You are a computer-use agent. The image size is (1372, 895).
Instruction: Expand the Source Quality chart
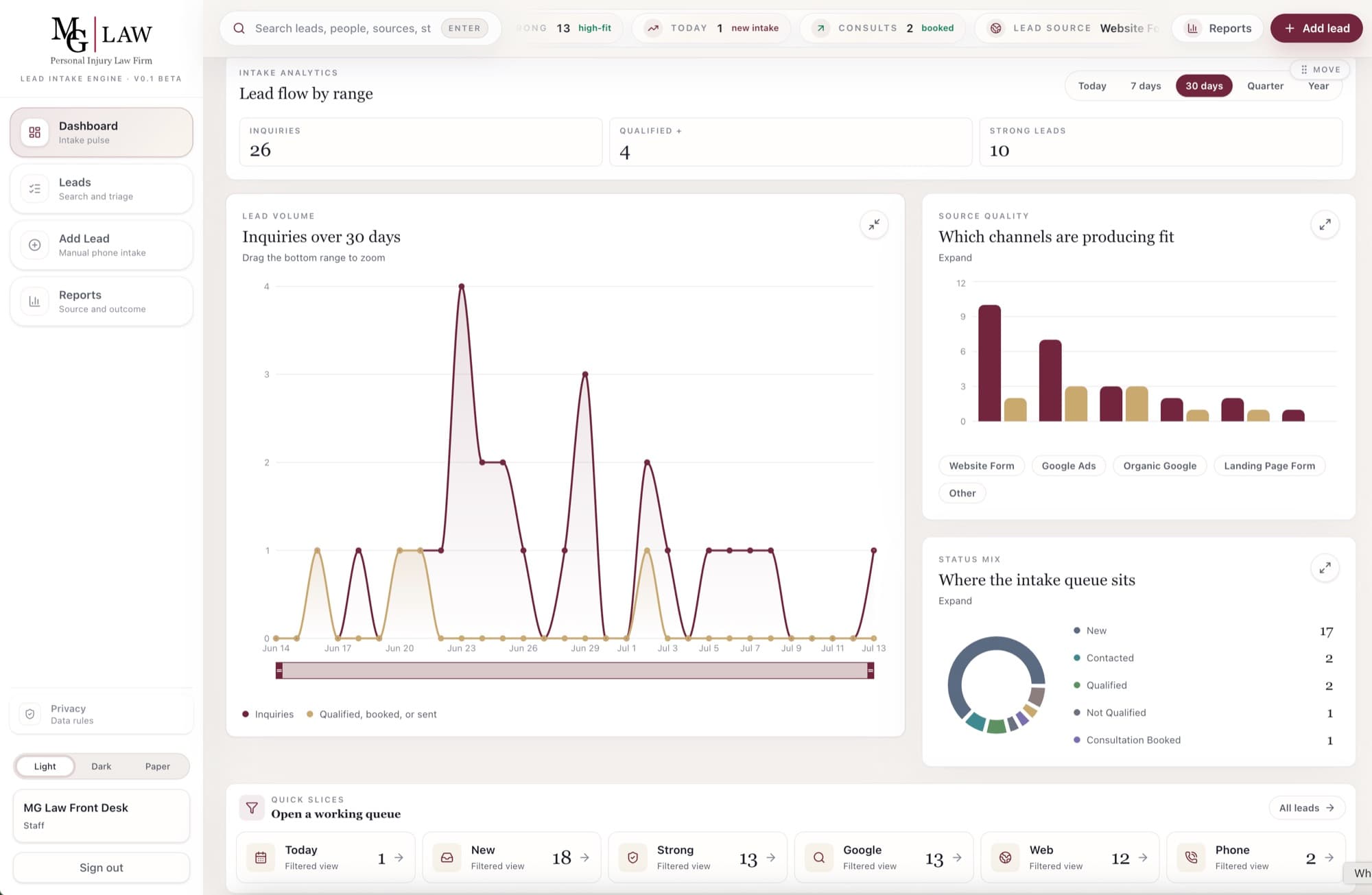coord(1325,224)
